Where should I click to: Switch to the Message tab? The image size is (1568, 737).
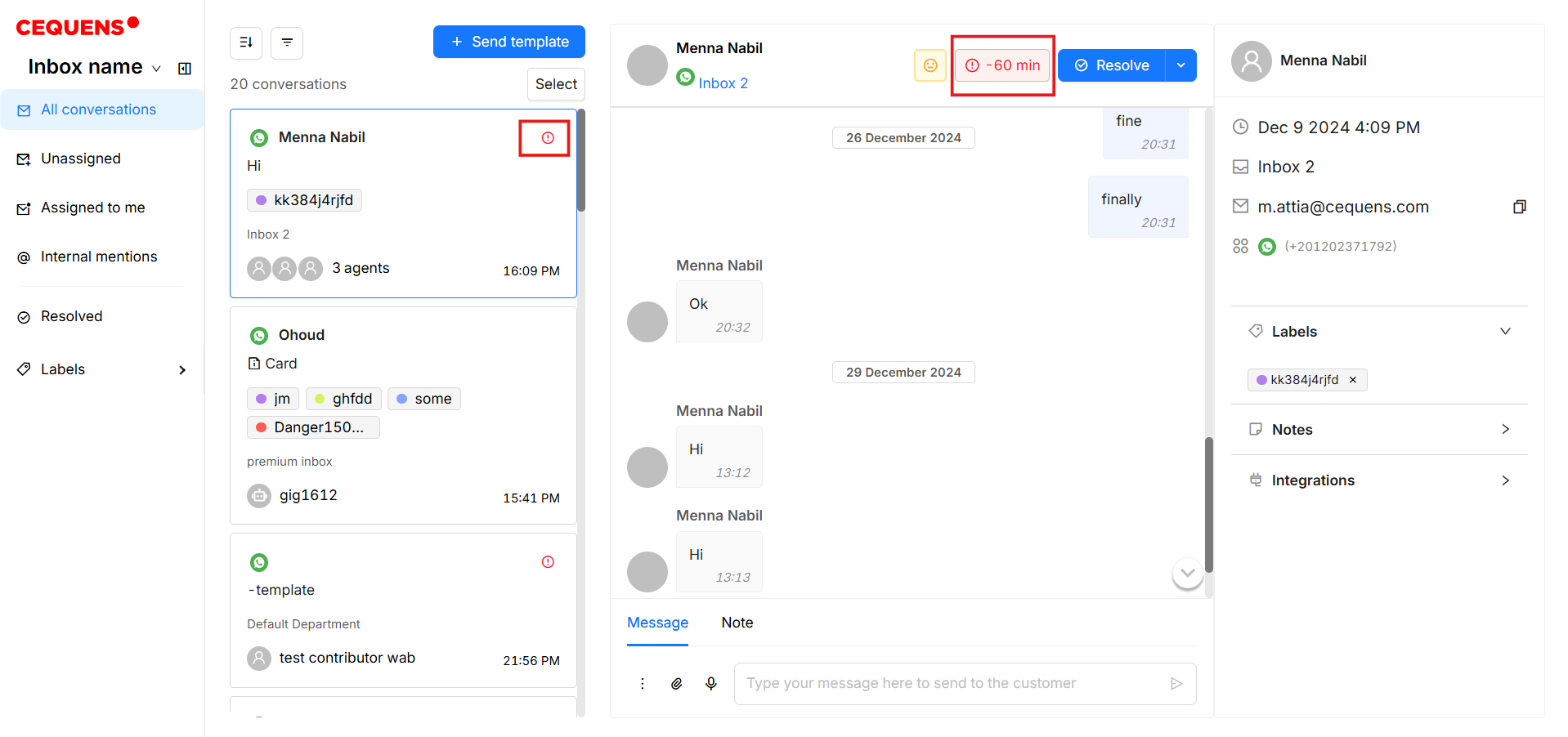pos(657,623)
